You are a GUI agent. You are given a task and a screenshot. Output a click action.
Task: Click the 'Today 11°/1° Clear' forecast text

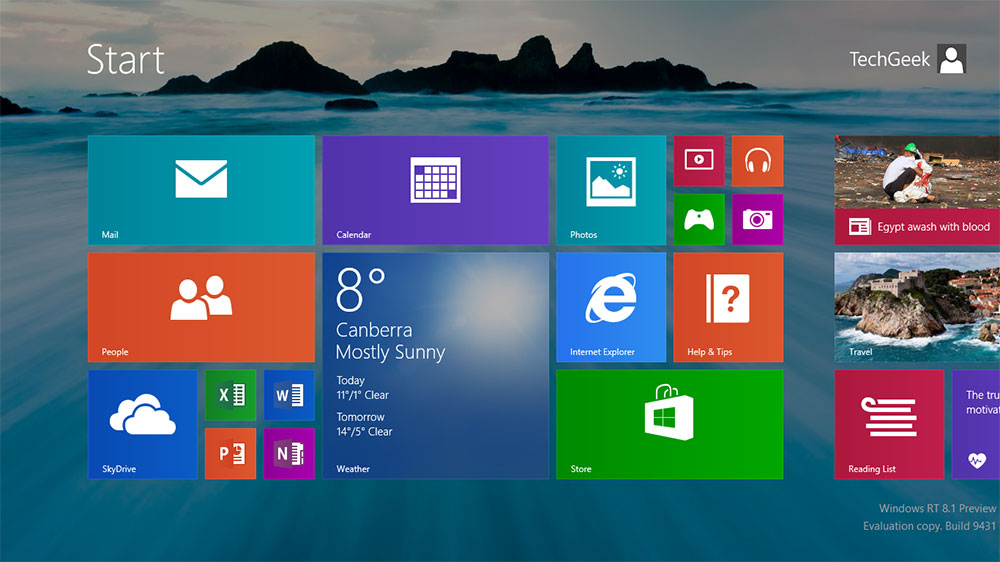362,388
